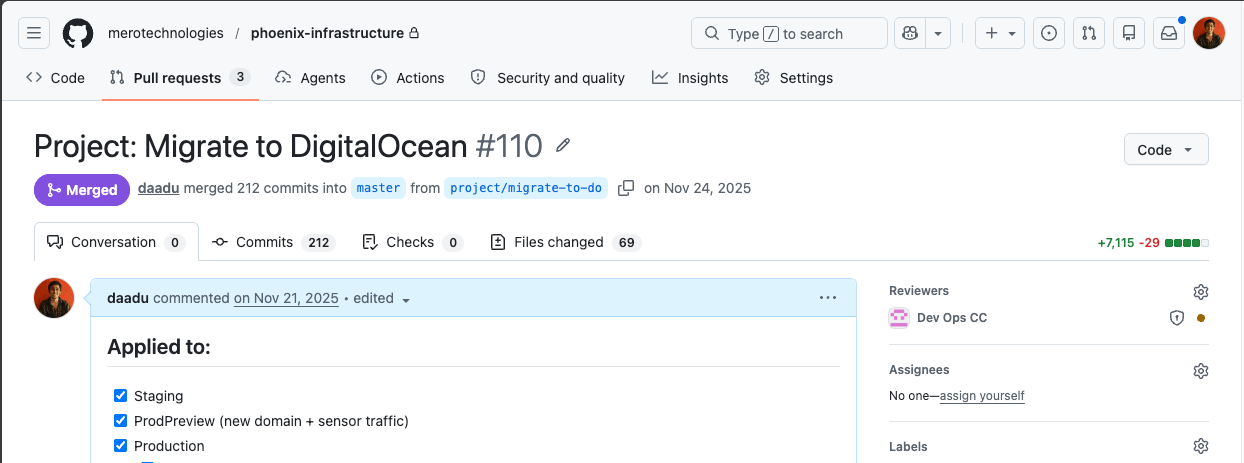This screenshot has height=463, width=1244.
Task: Open repositories icon in header
Action: (x=1129, y=33)
